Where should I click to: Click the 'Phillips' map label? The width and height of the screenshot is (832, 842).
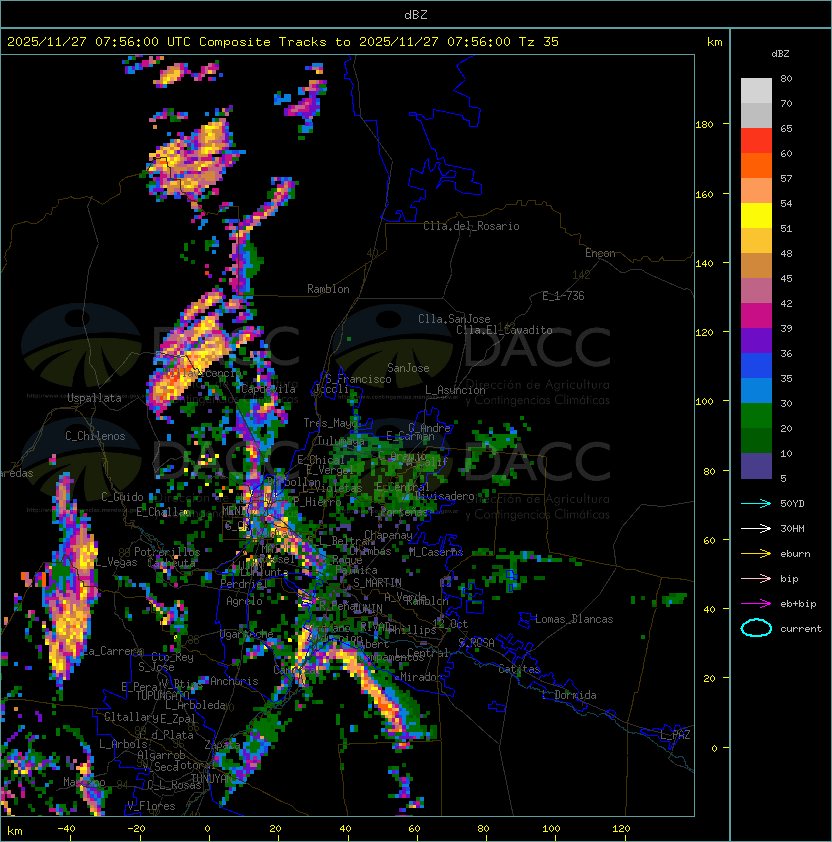[x=412, y=630]
